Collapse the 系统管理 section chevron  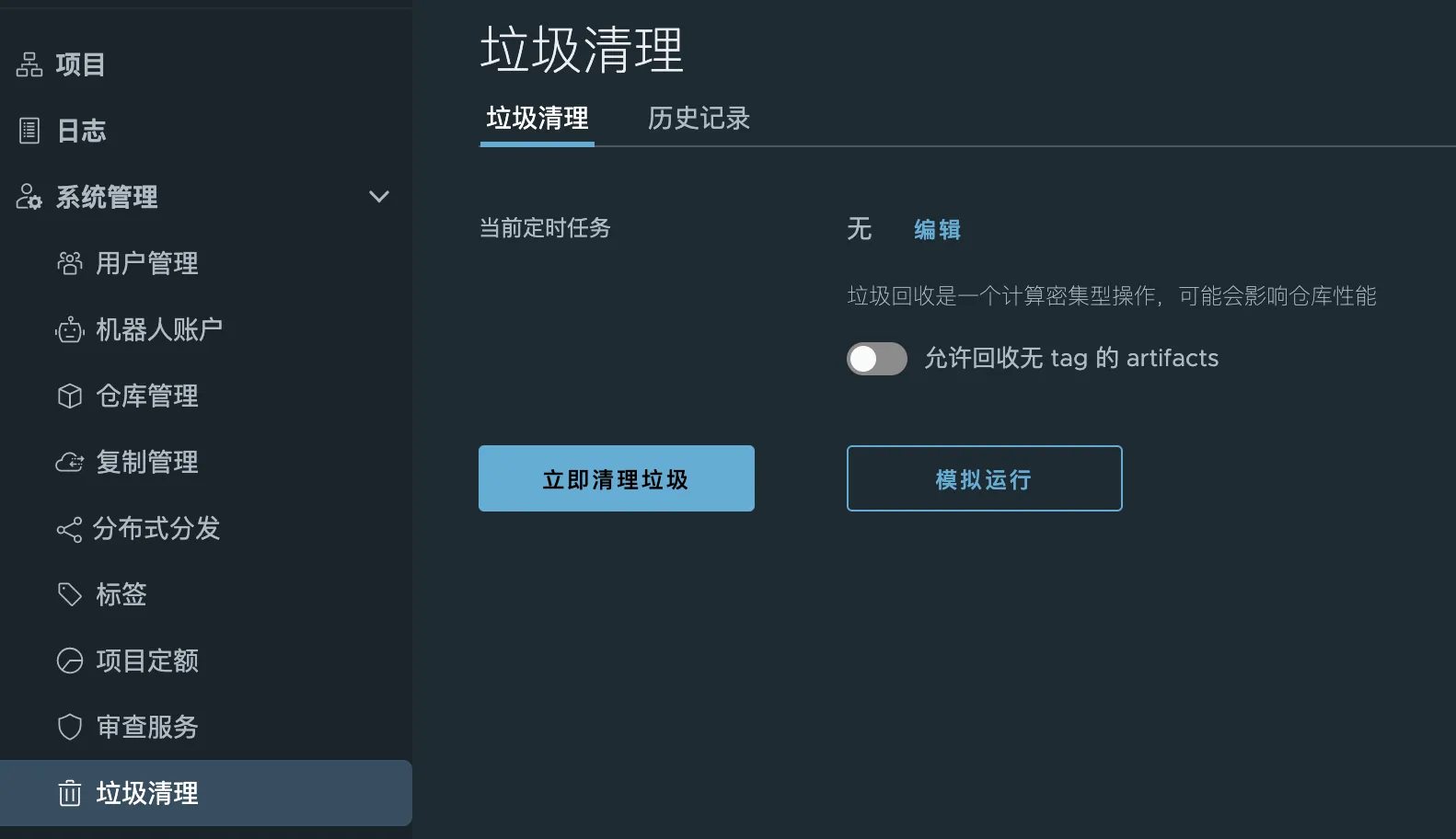(x=379, y=196)
